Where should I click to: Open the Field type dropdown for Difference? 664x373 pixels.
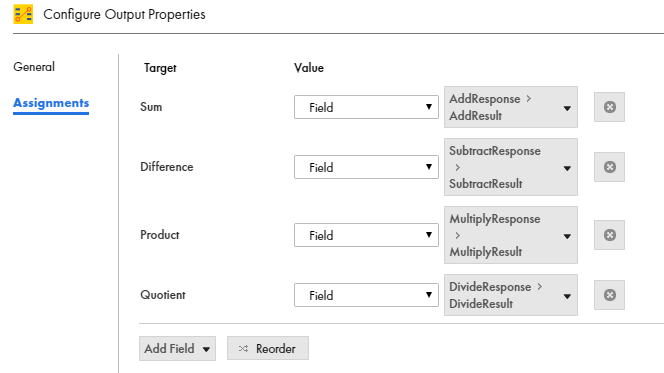tap(366, 167)
